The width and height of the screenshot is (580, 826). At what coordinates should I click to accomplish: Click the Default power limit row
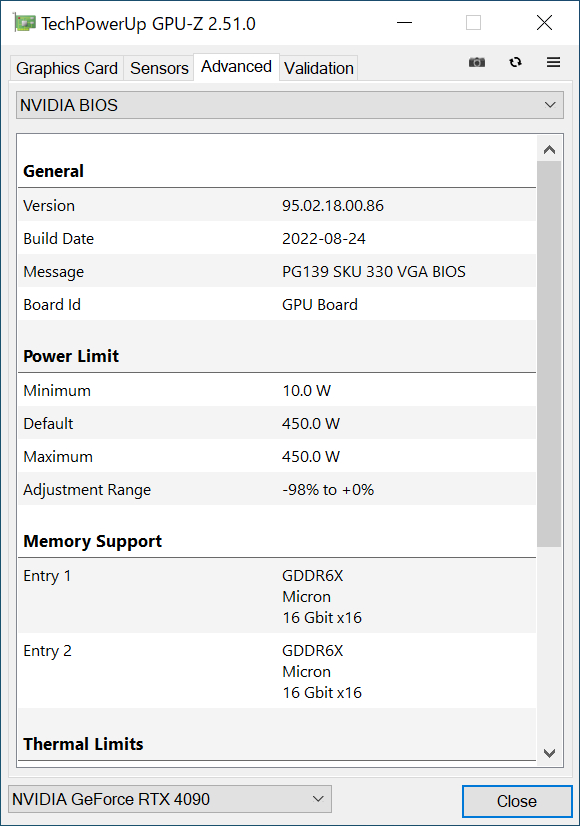[277, 424]
